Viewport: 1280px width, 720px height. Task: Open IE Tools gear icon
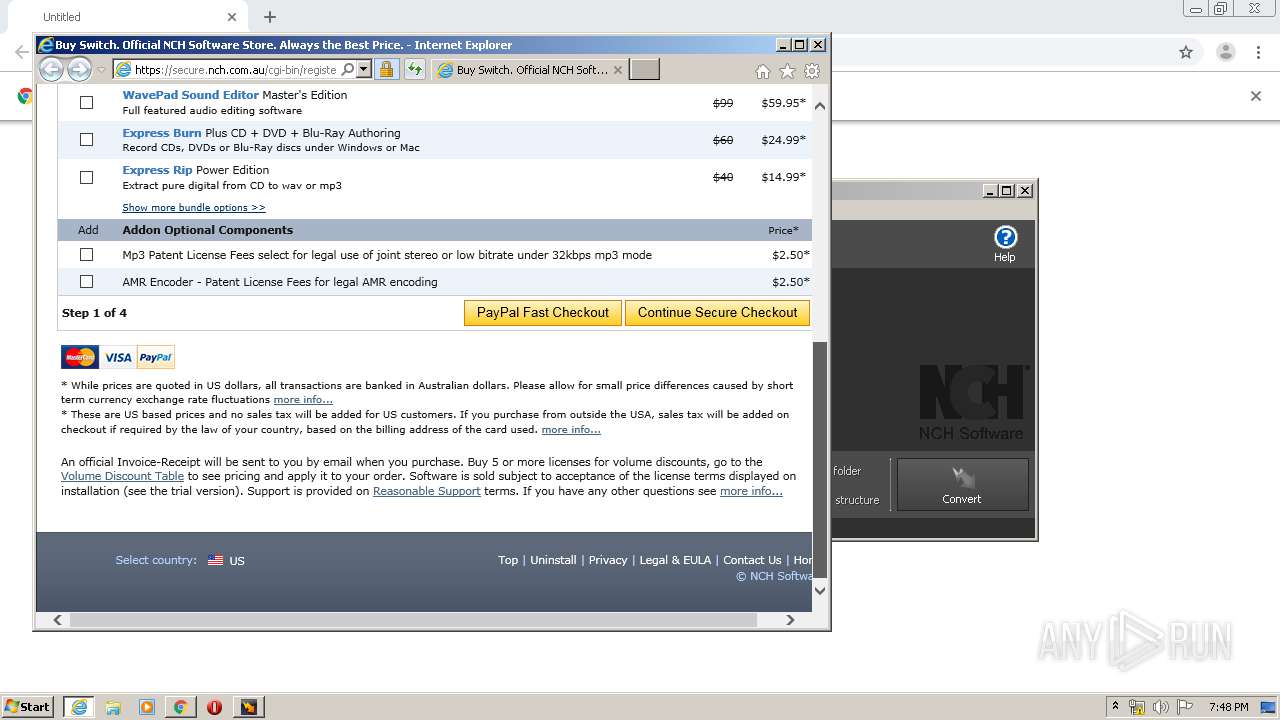click(x=812, y=71)
